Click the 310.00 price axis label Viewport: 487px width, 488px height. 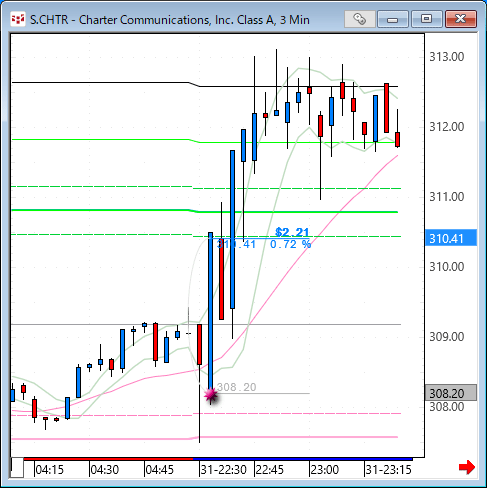click(x=446, y=267)
